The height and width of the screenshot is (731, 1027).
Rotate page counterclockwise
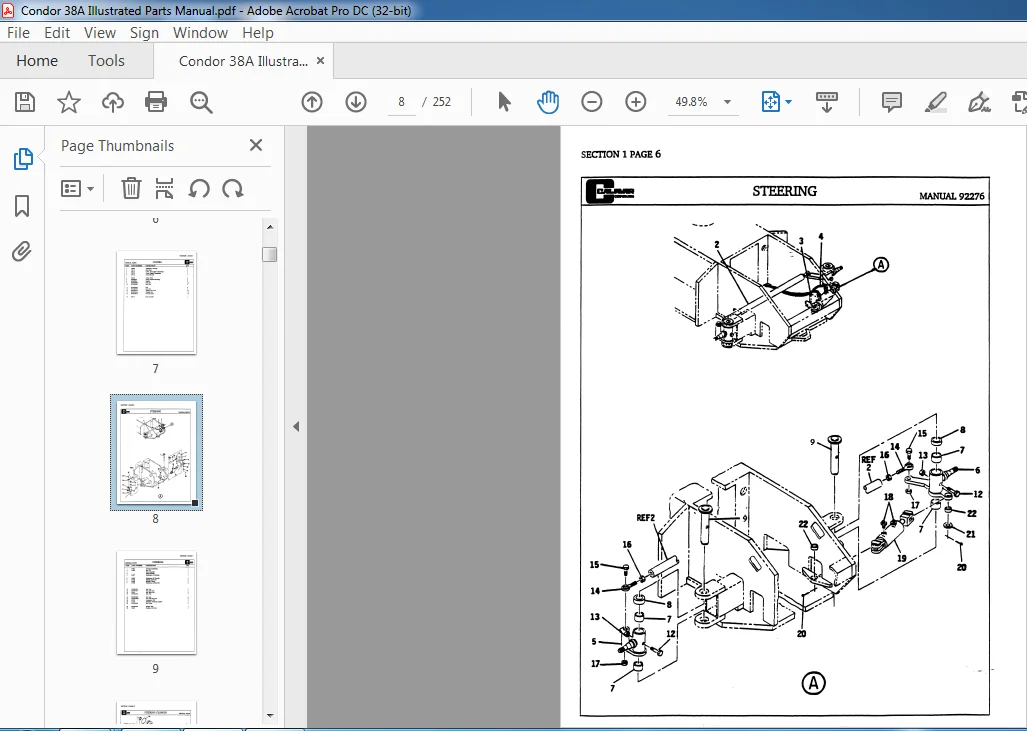[199, 189]
